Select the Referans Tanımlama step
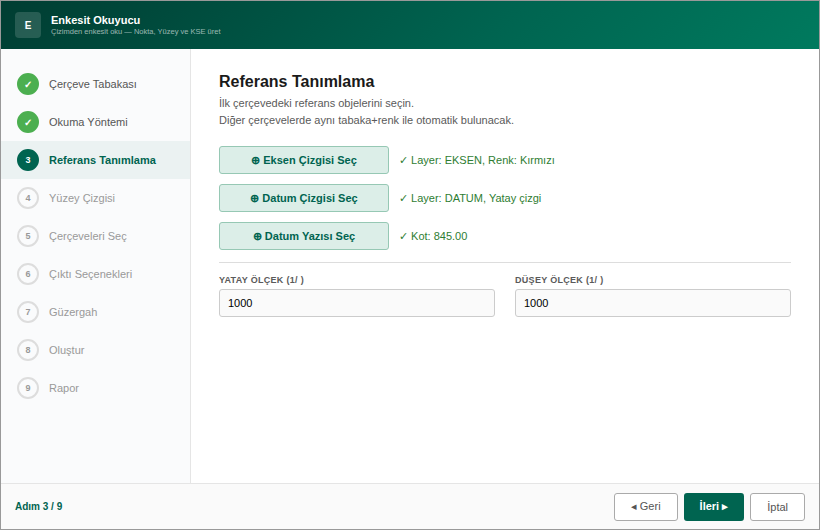Screen dimensions: 820x530 [96, 160]
